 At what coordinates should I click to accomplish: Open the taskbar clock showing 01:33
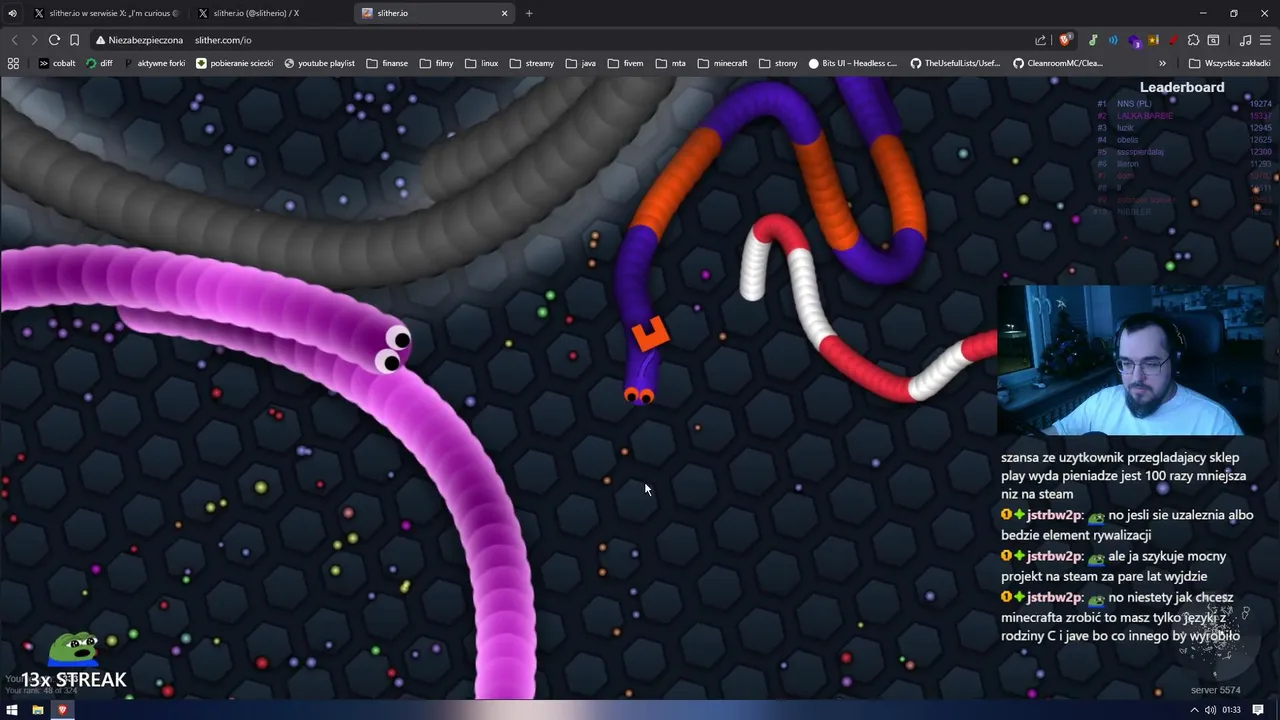(1231, 710)
